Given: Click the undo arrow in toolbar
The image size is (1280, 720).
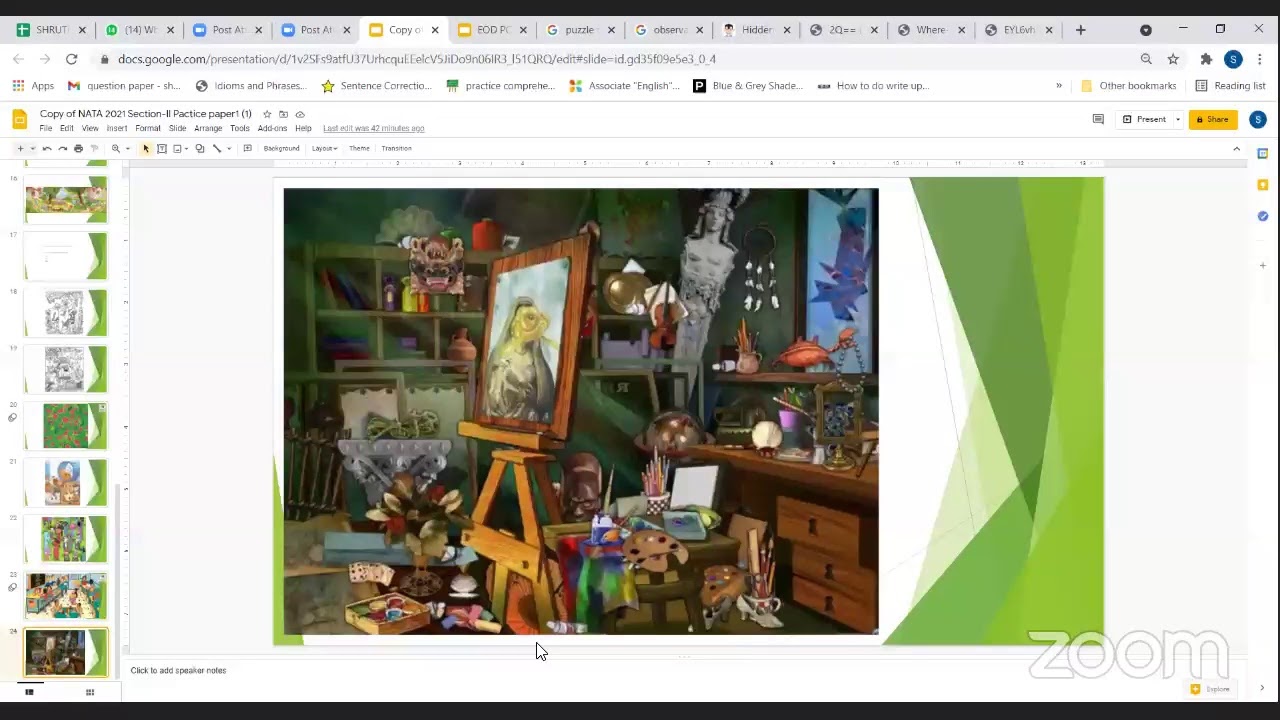Looking at the screenshot, I should pos(47,149).
